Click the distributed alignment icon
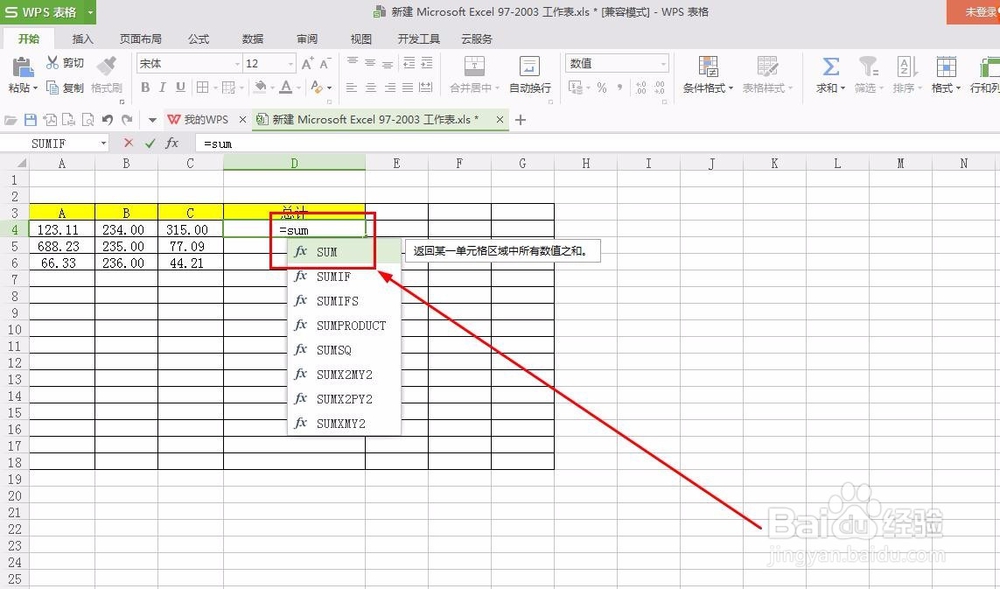Image resolution: width=1000 pixels, height=589 pixels. [426, 87]
